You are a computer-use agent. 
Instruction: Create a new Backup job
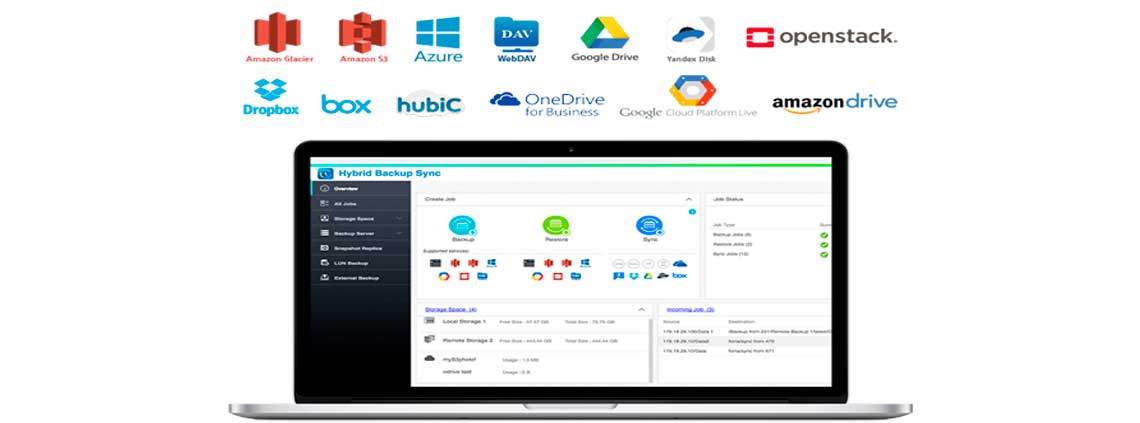(462, 227)
